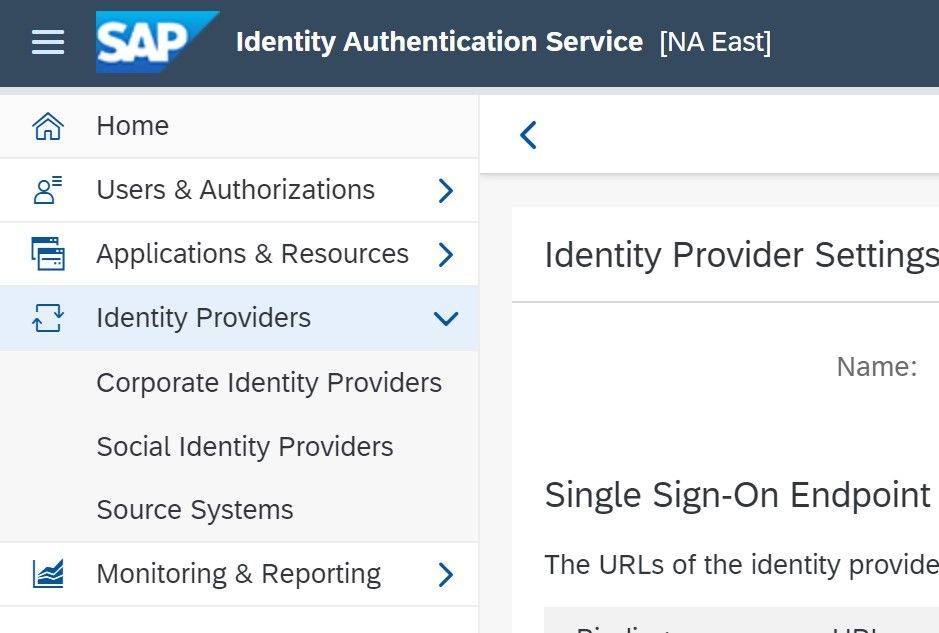Click the Applications & Resources window icon
939x633 pixels.
point(48,254)
